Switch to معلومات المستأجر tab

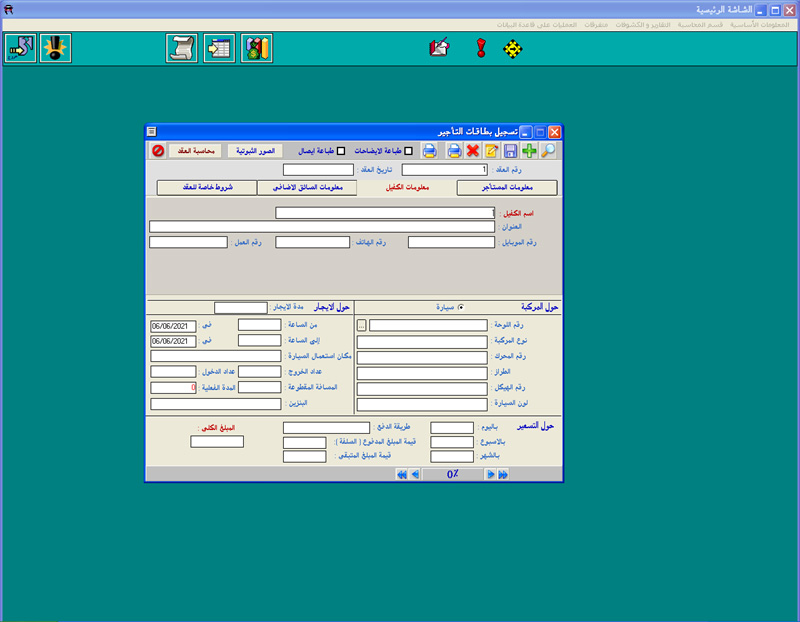508,187
